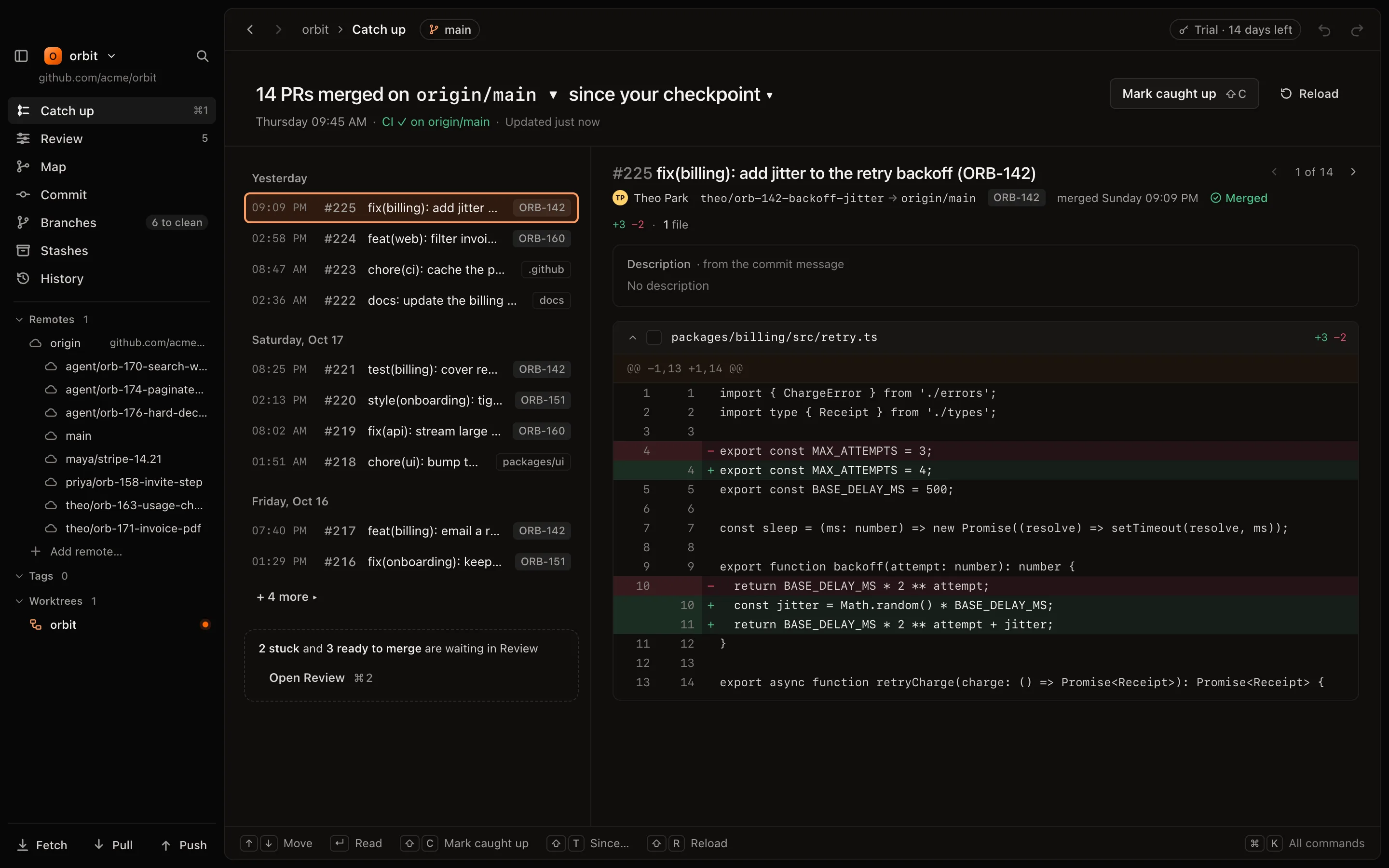Viewport: 1389px width, 868px height.
Task: Go back with the left arrow
Action: tap(250, 29)
